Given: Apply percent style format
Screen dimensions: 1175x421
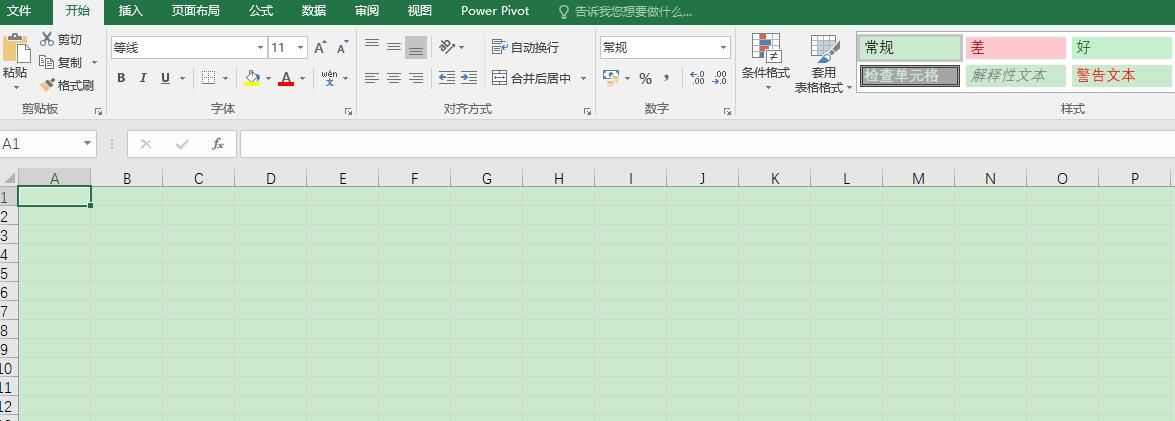Looking at the screenshot, I should (645, 79).
